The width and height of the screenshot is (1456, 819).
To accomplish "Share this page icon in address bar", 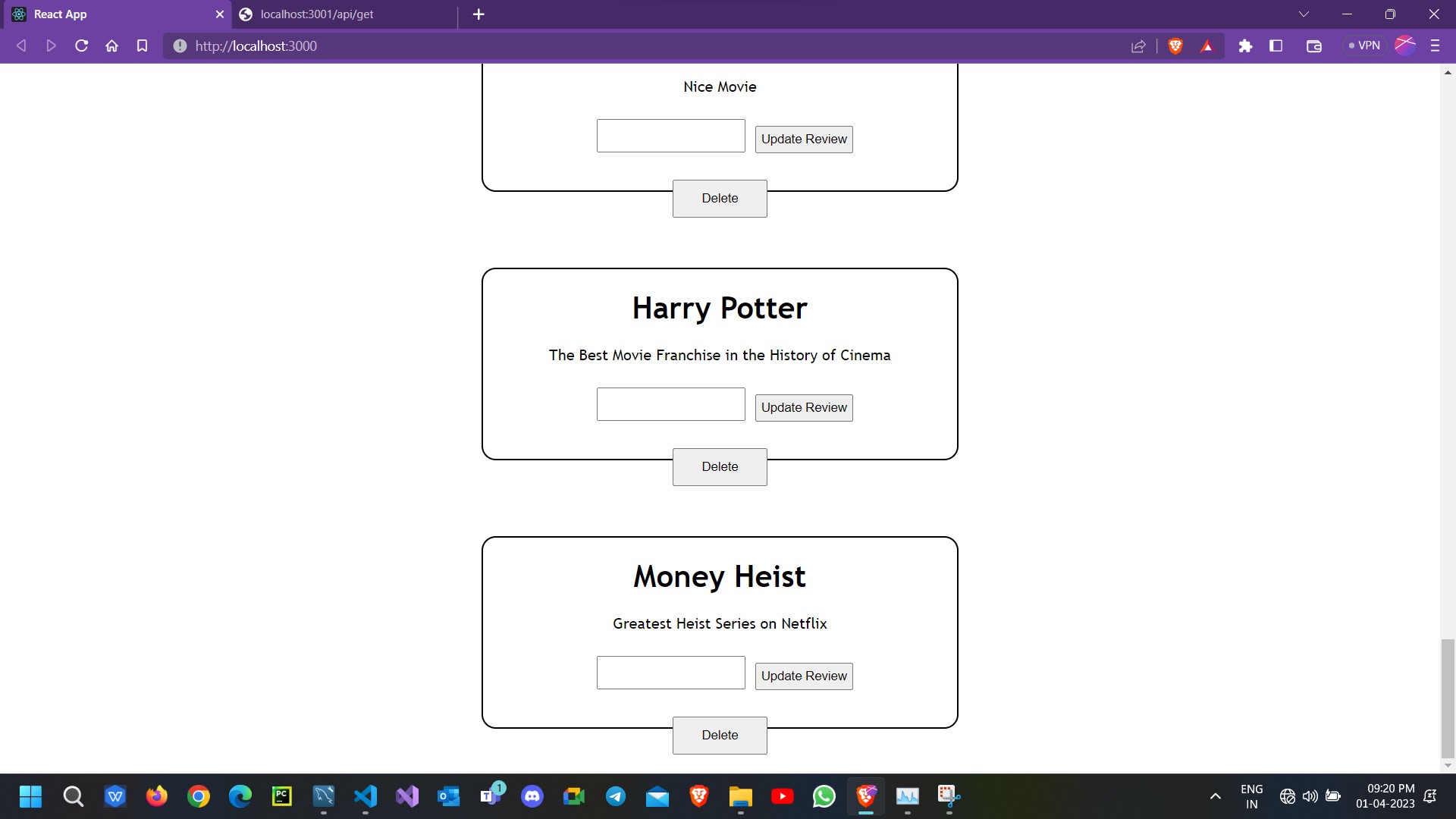I will pyautogui.click(x=1138, y=45).
